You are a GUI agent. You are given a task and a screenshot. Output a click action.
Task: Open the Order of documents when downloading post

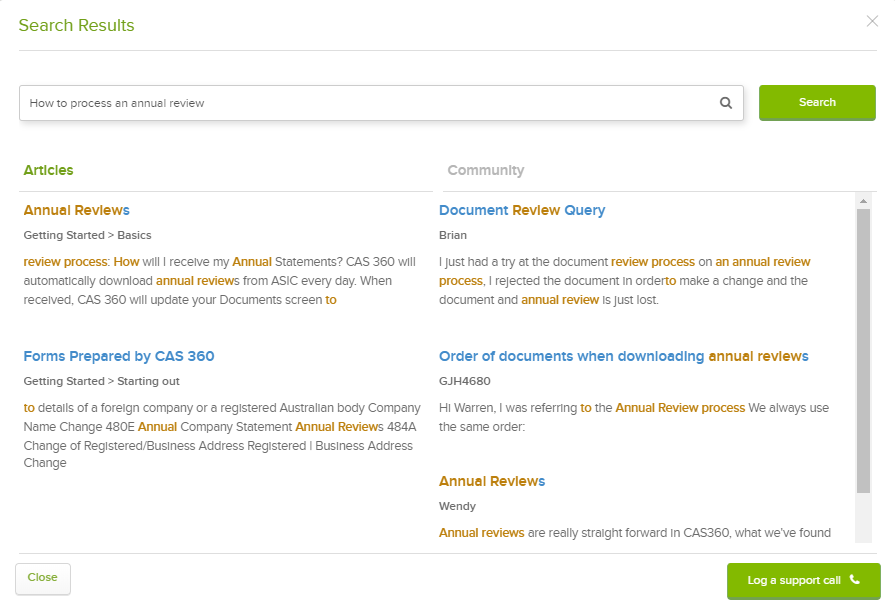click(x=623, y=357)
